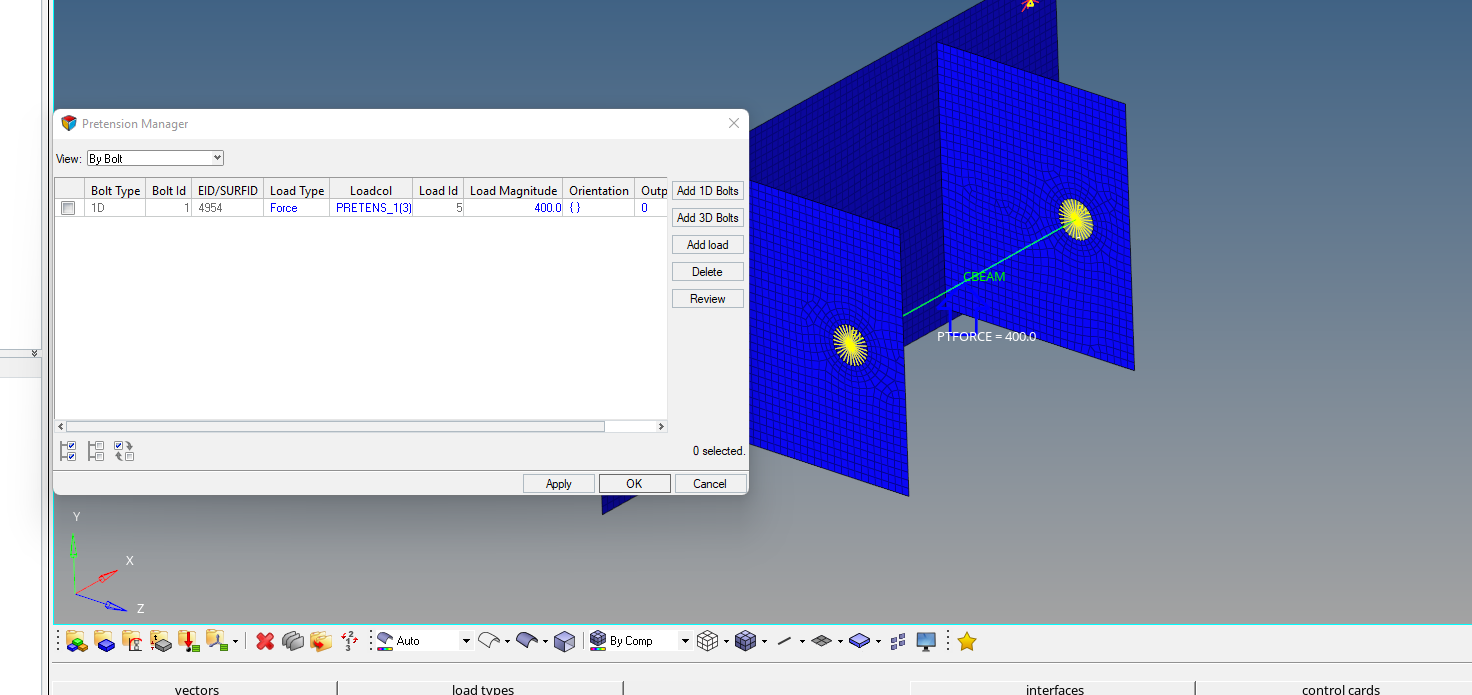Click the gold star favorites icon
Viewport: 1472px width, 695px height.
tap(966, 641)
